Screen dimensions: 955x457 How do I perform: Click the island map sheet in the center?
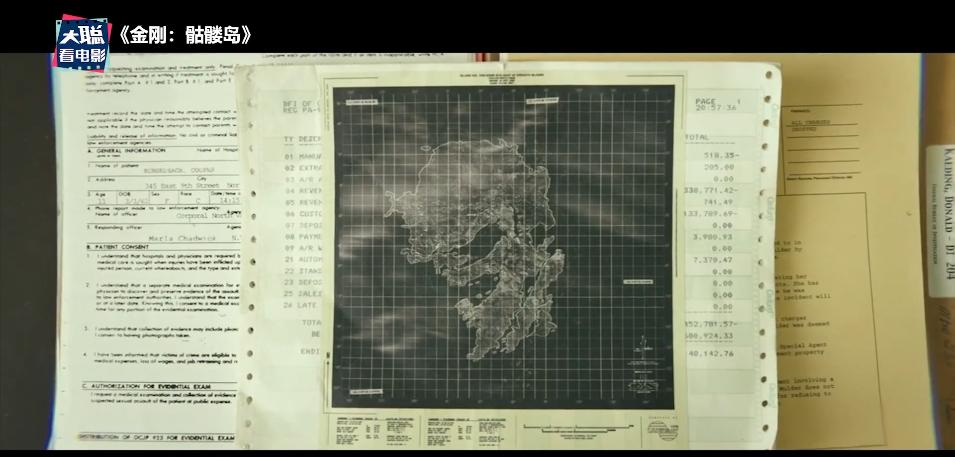504,257
